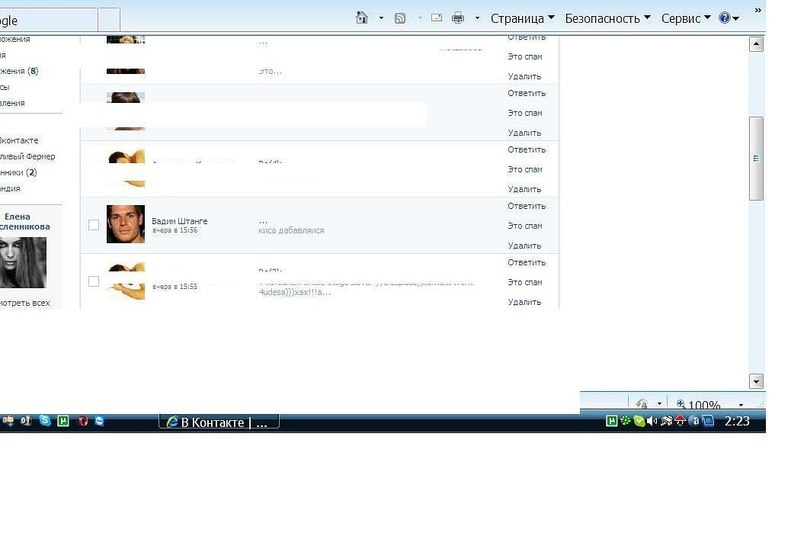The image size is (807, 536).
Task: Open the Страница menu
Action: (x=522, y=18)
